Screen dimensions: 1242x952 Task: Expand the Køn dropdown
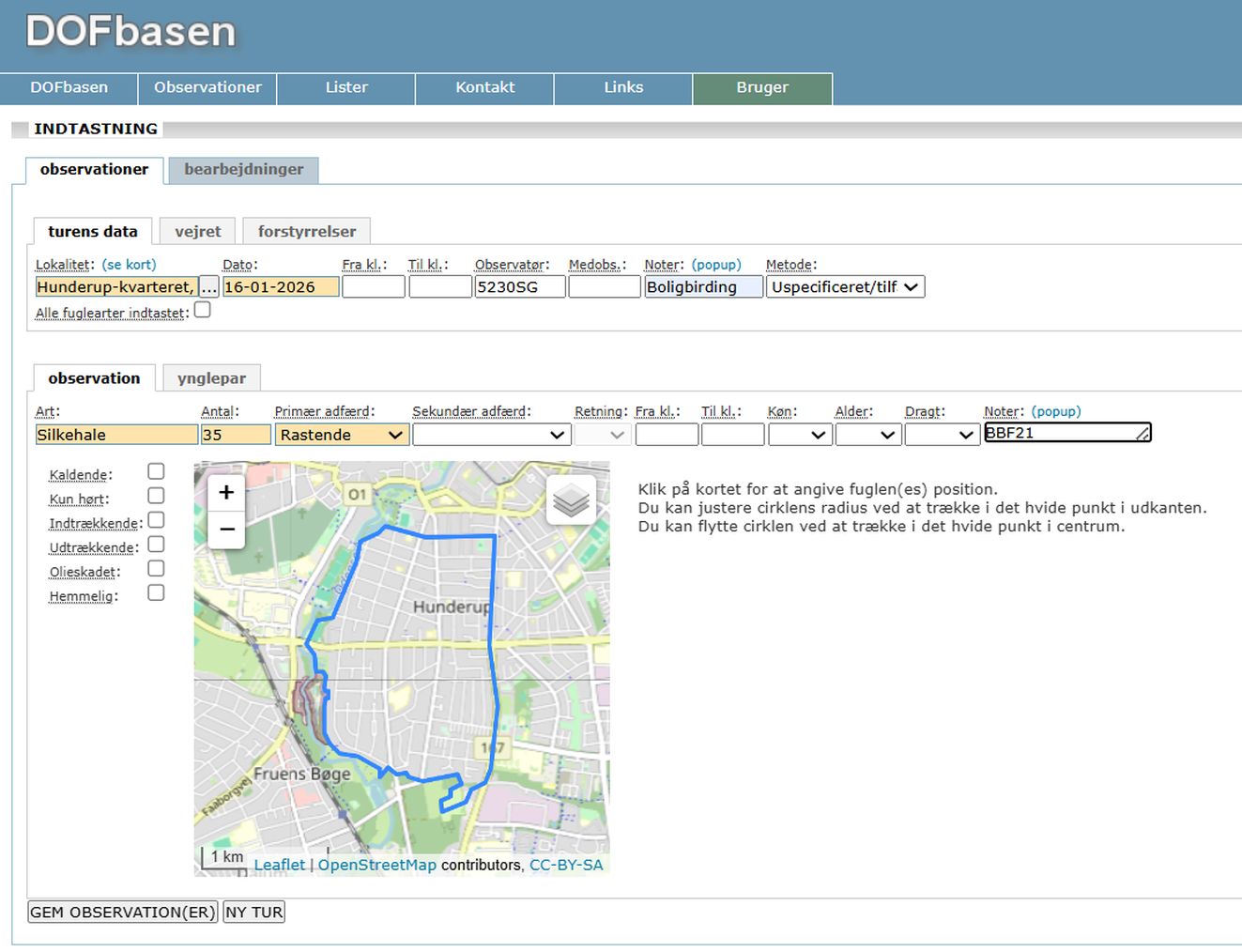click(x=799, y=435)
